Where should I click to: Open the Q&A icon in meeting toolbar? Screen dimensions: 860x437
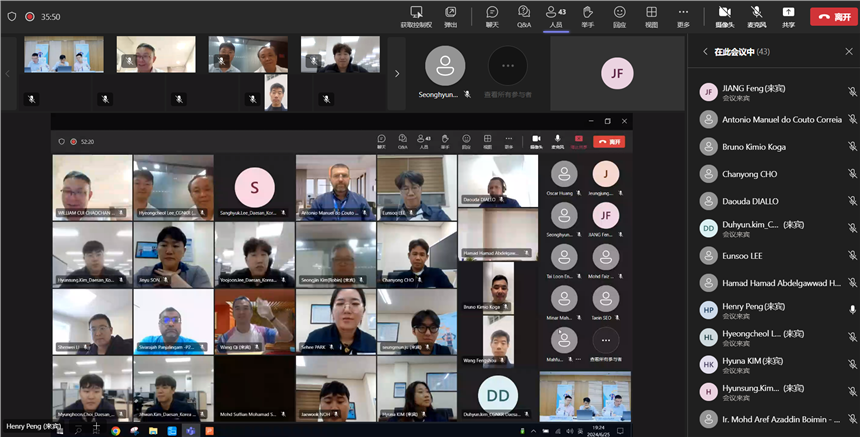[524, 12]
